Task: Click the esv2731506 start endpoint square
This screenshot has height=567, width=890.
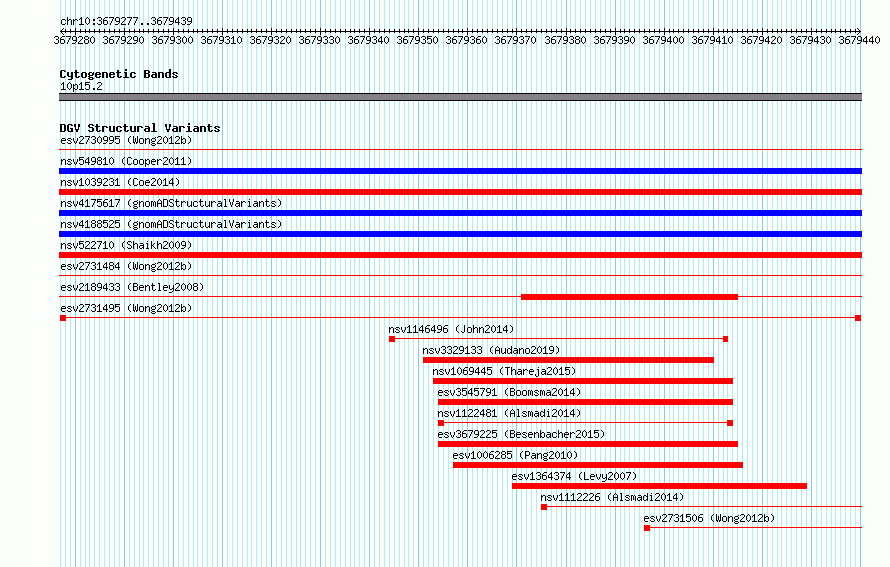Action: (x=647, y=528)
